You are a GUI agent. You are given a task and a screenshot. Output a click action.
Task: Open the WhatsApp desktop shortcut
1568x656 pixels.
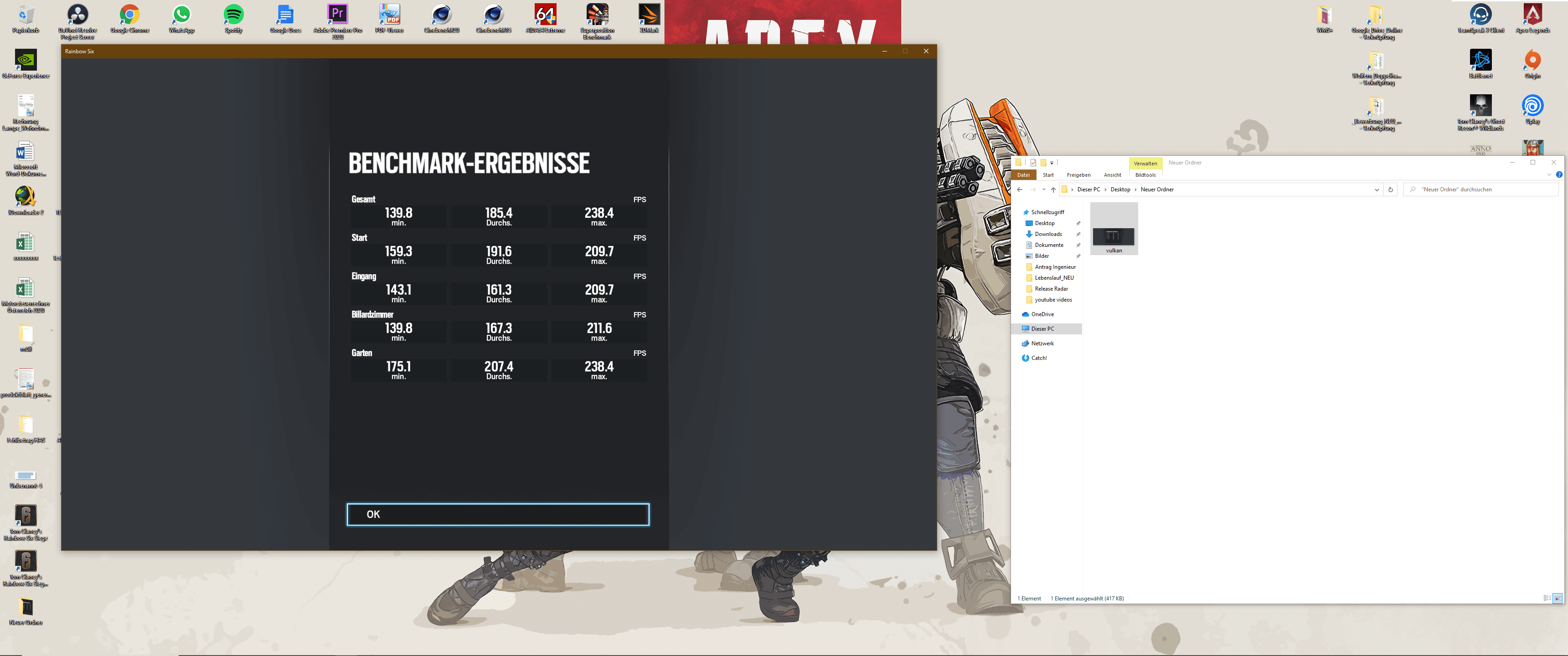181,18
